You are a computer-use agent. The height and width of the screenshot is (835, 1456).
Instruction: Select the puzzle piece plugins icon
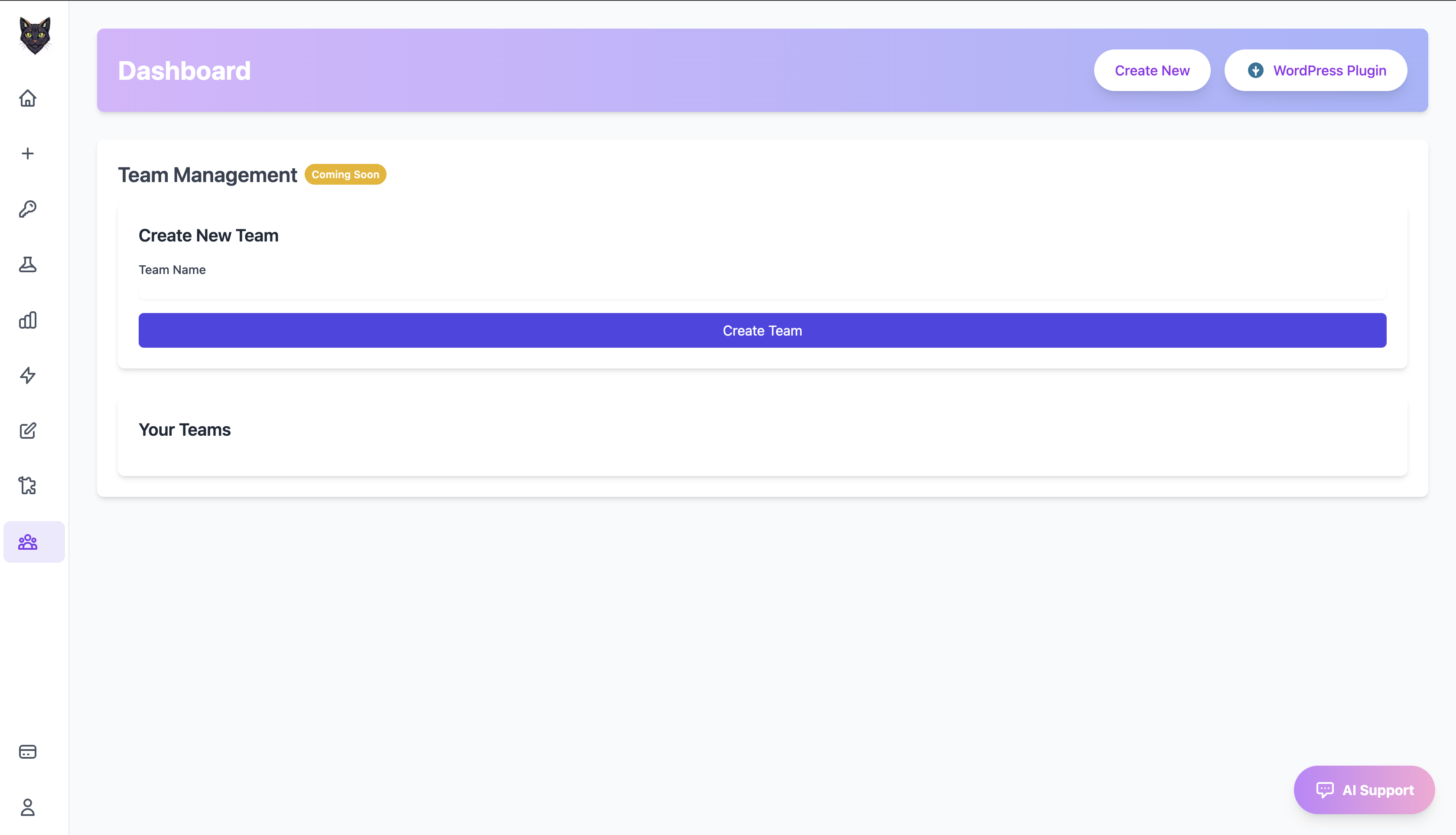[27, 486]
